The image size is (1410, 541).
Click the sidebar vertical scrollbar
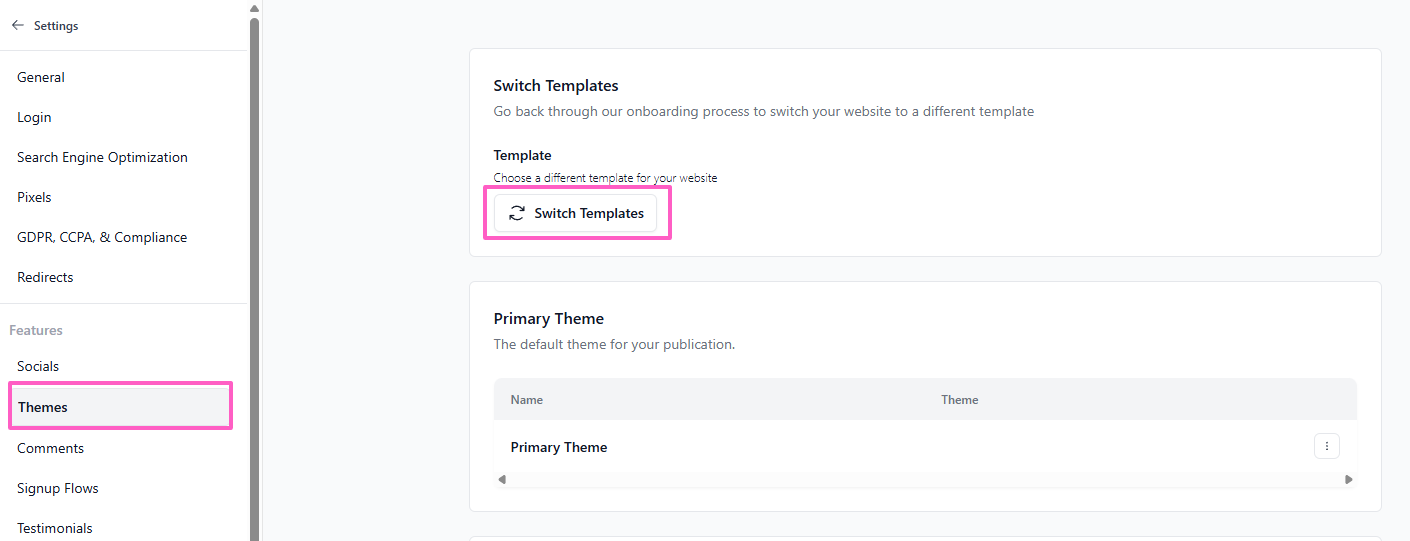(254, 270)
